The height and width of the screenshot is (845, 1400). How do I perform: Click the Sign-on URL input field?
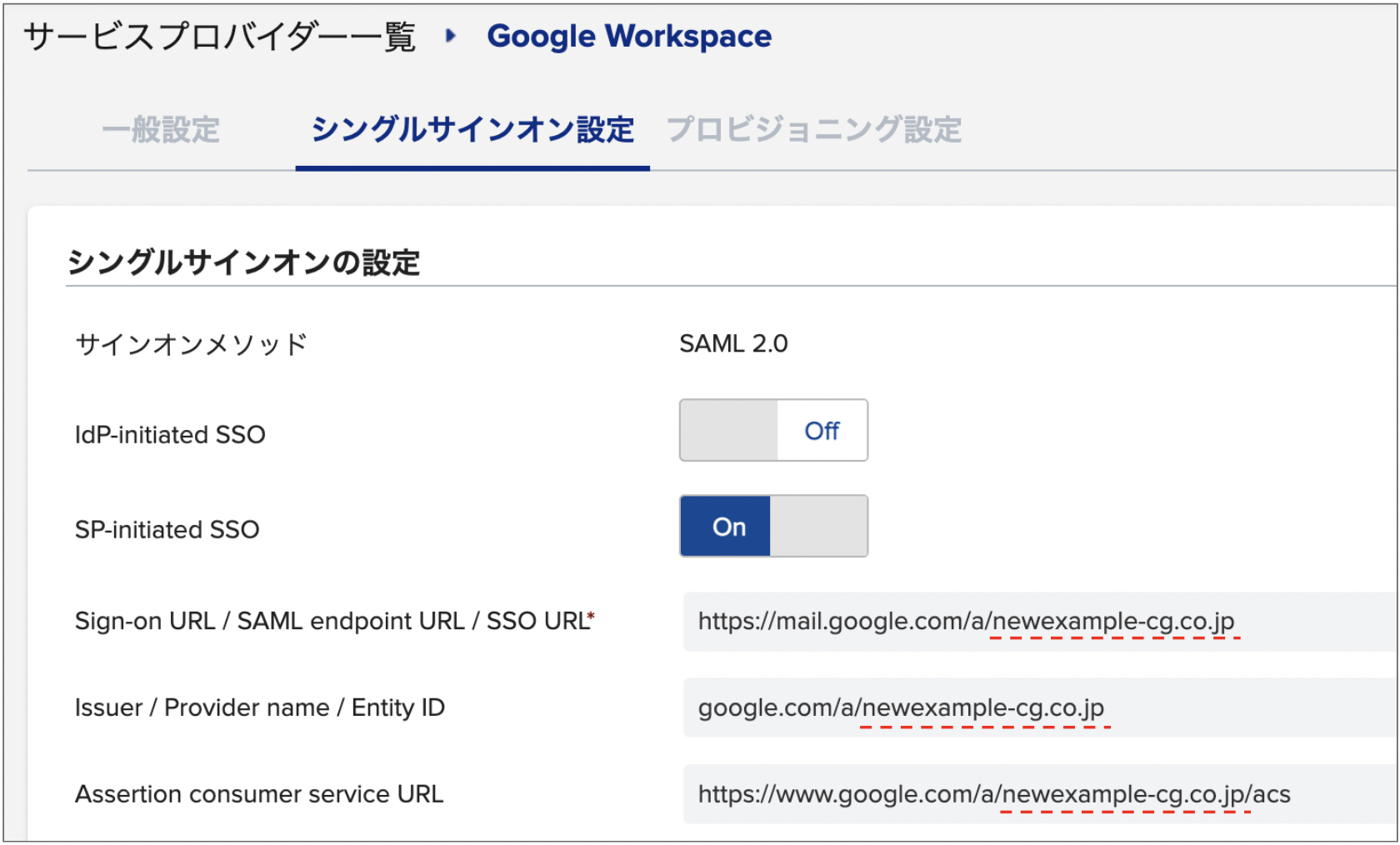[1040, 622]
